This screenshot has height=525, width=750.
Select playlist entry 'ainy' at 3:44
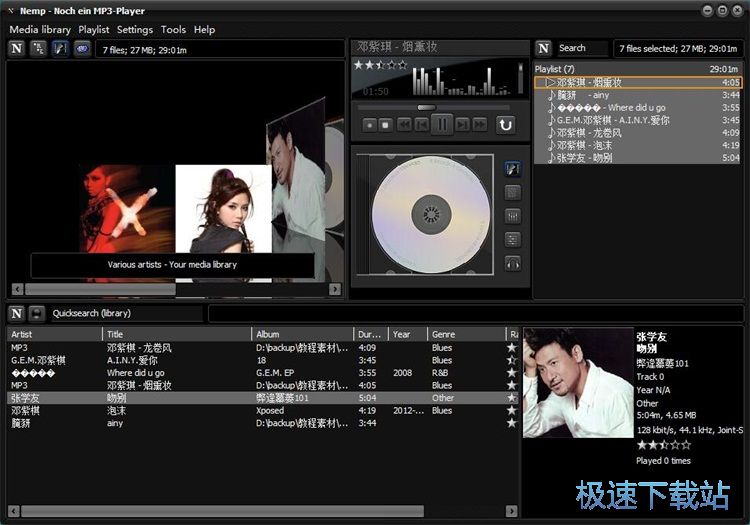click(637, 95)
